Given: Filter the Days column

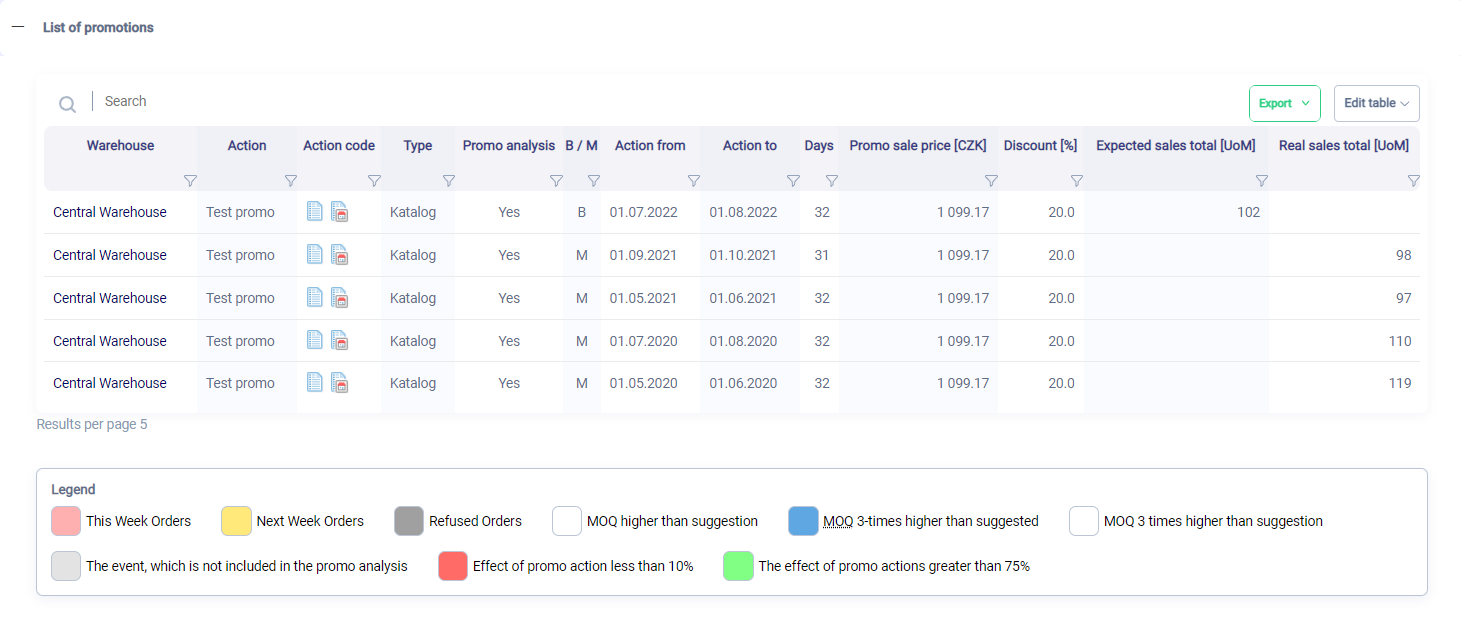Looking at the screenshot, I should coord(831,181).
